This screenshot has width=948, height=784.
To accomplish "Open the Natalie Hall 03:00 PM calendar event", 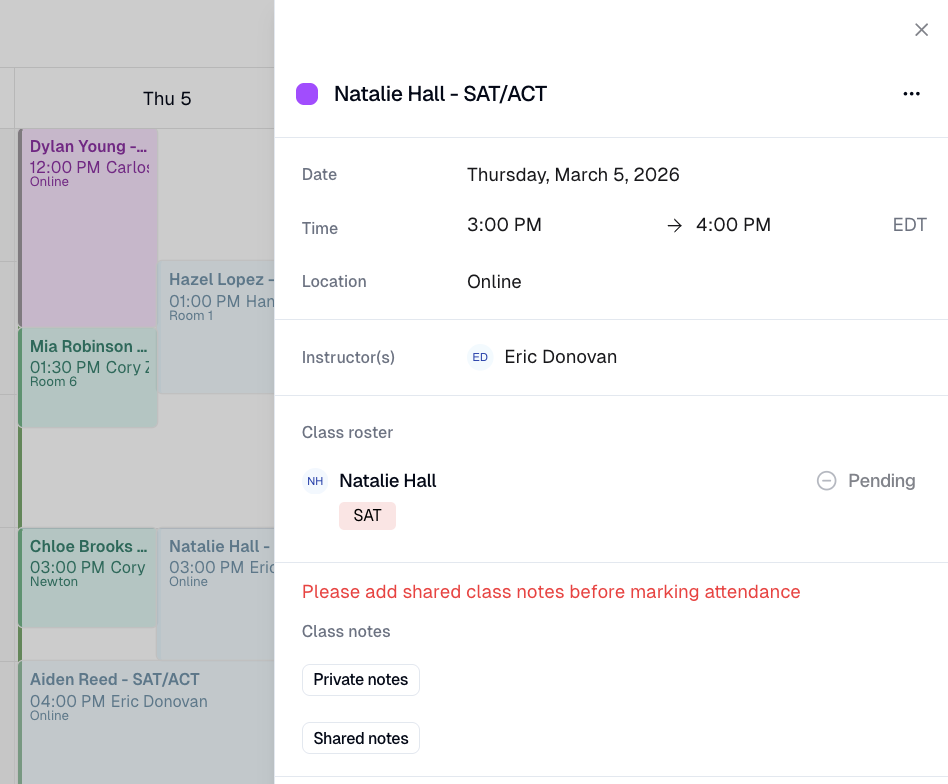I will [216, 594].
